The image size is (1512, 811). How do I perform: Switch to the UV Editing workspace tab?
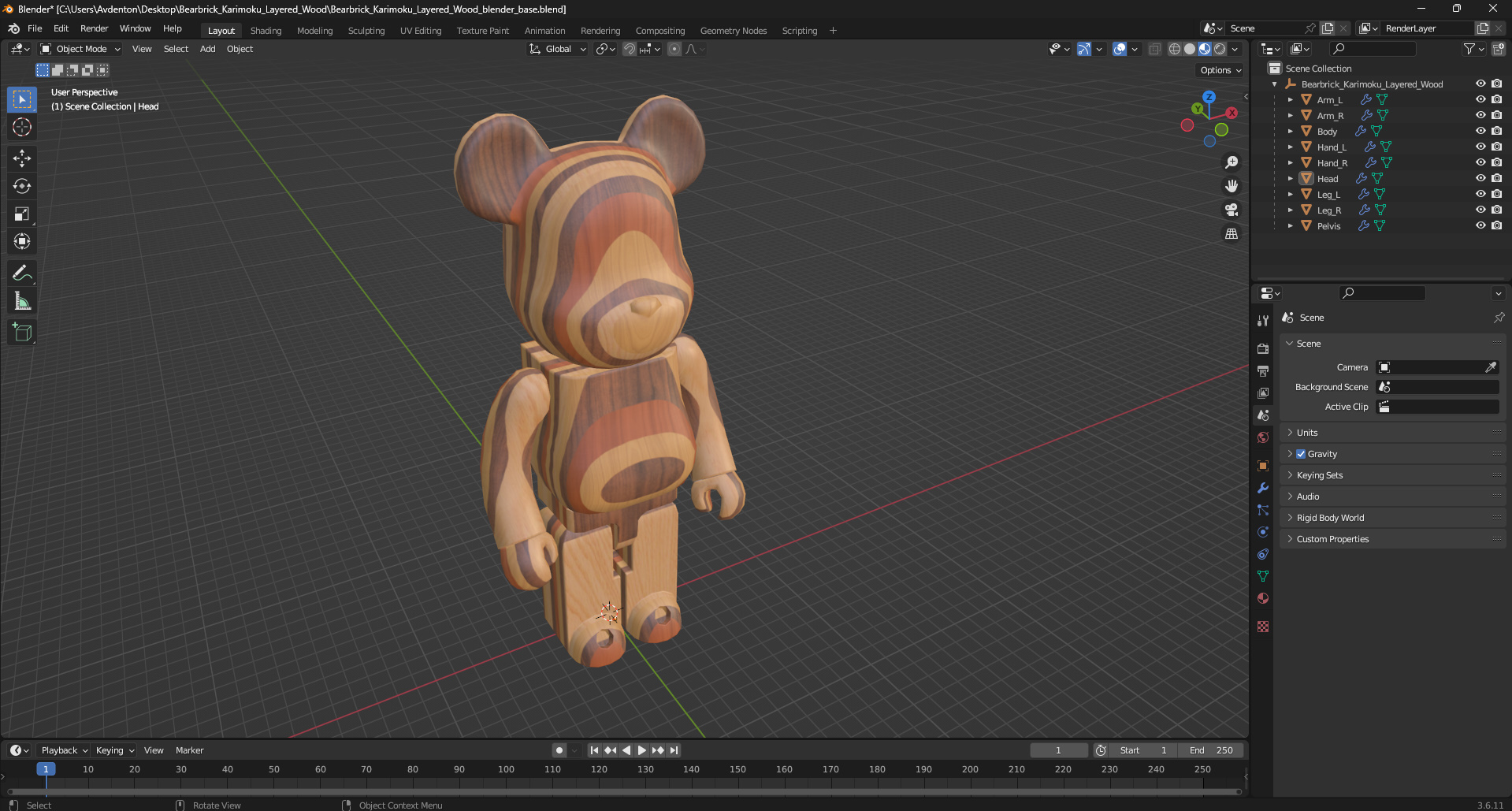click(421, 31)
